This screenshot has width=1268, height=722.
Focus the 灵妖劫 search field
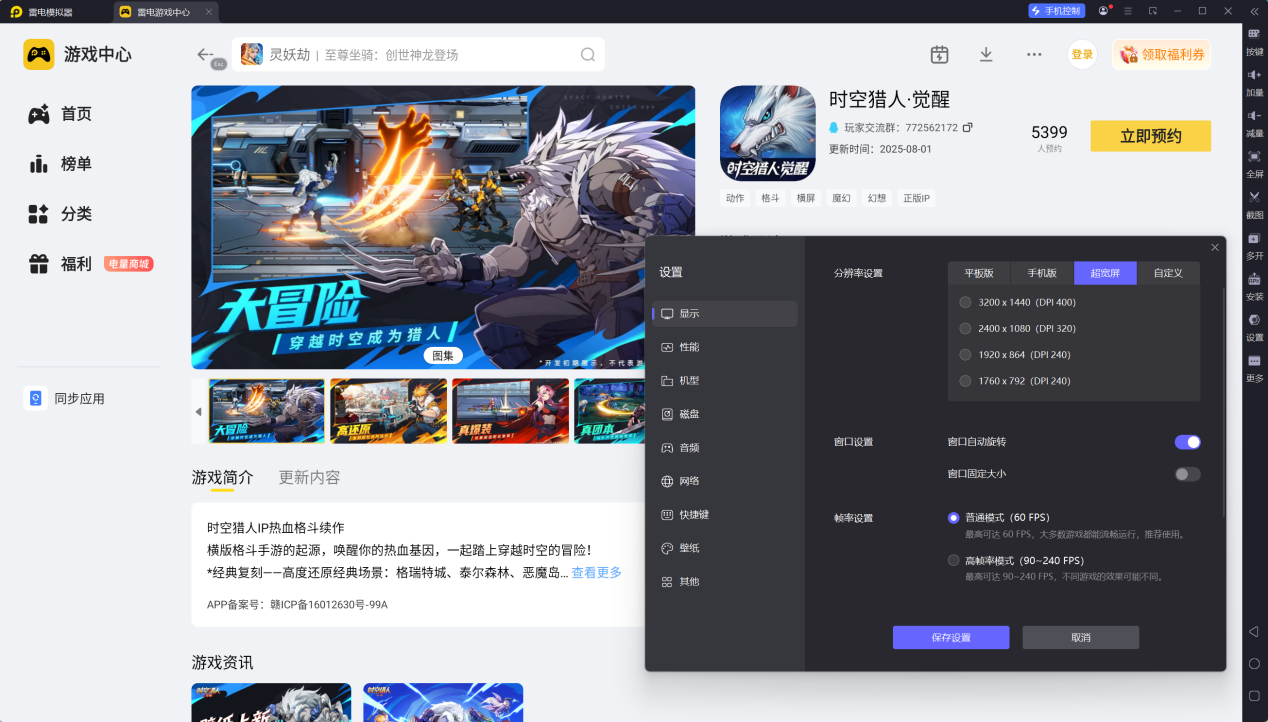(418, 55)
